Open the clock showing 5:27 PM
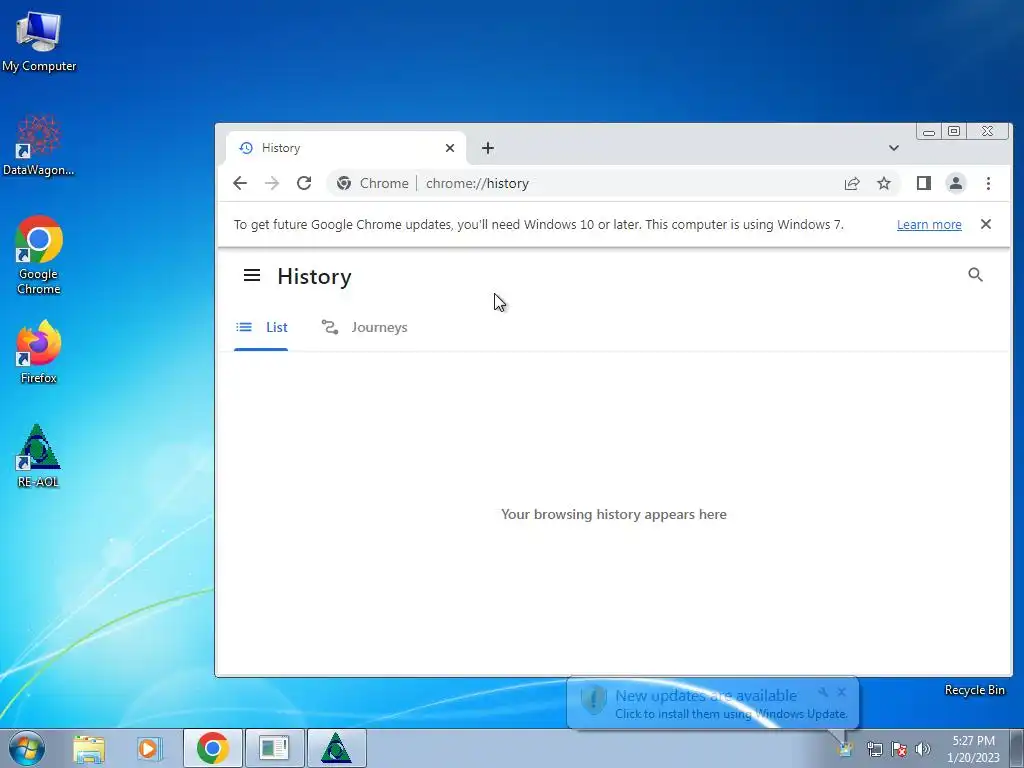This screenshot has width=1024, height=768. coord(973,749)
